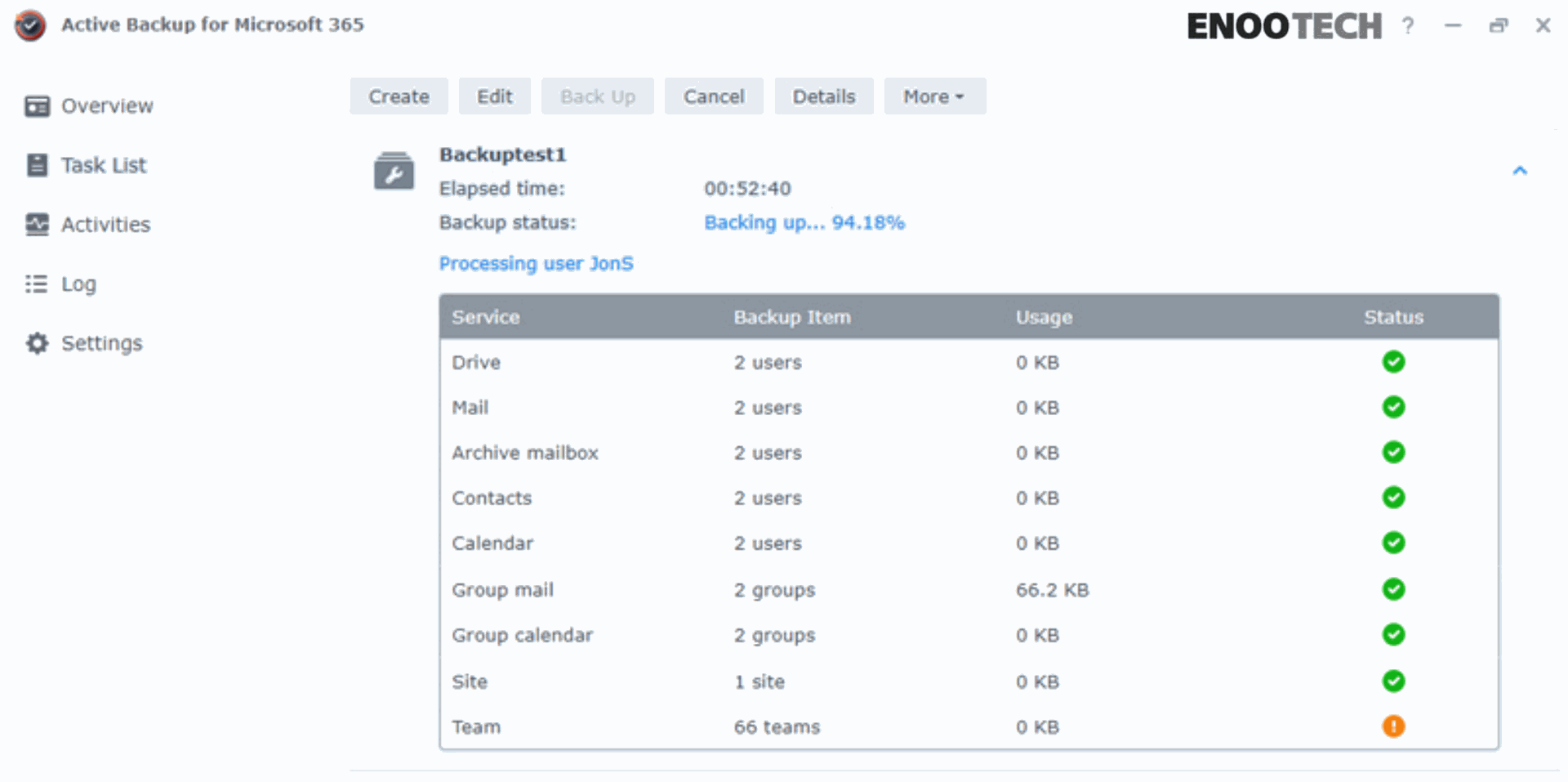Open the More dropdown menu

(934, 96)
